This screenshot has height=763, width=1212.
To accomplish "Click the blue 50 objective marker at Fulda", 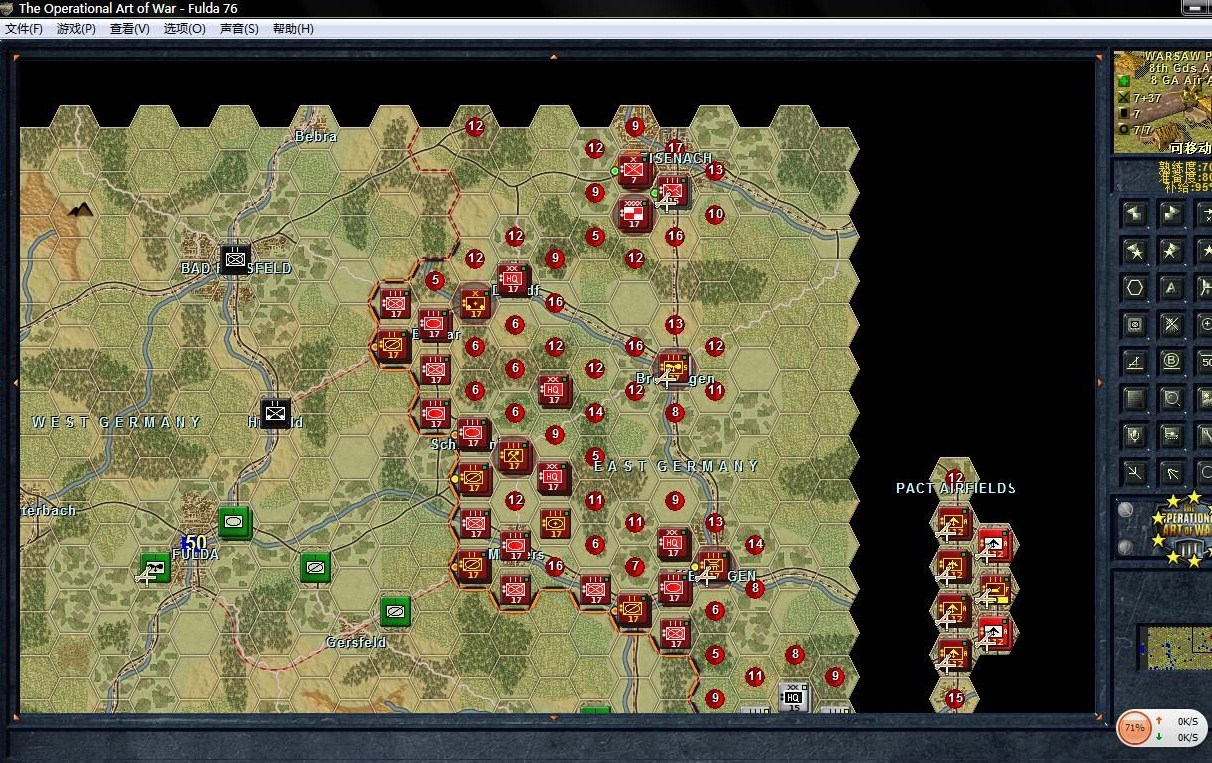I will [x=195, y=541].
